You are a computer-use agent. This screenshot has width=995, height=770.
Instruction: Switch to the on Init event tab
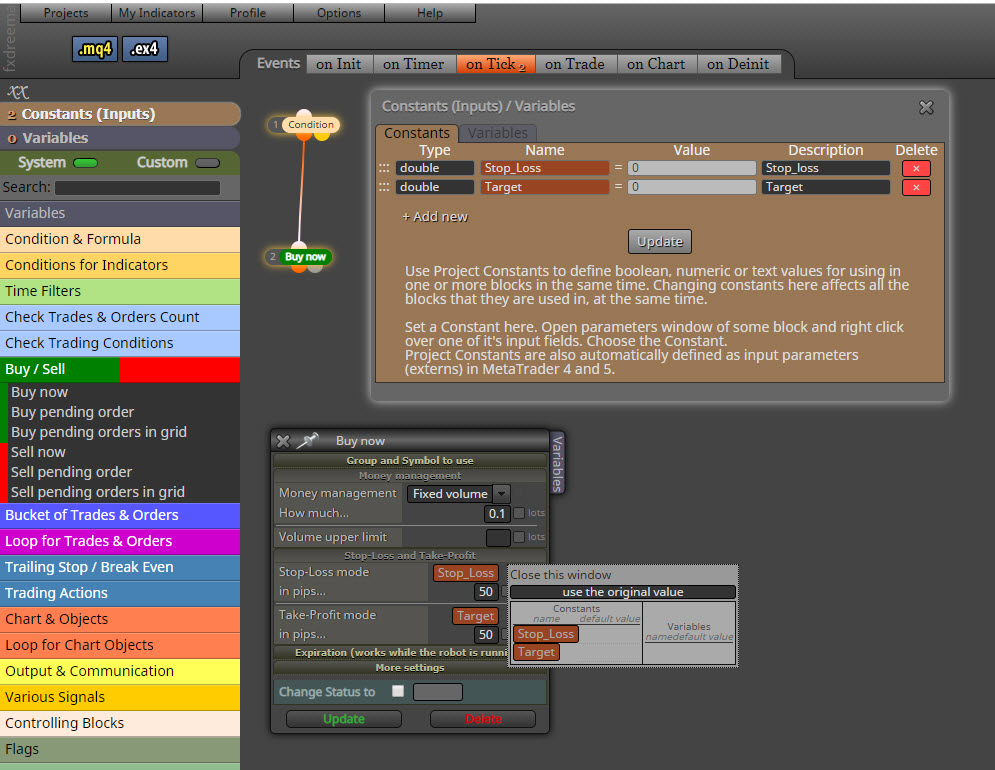pos(338,64)
